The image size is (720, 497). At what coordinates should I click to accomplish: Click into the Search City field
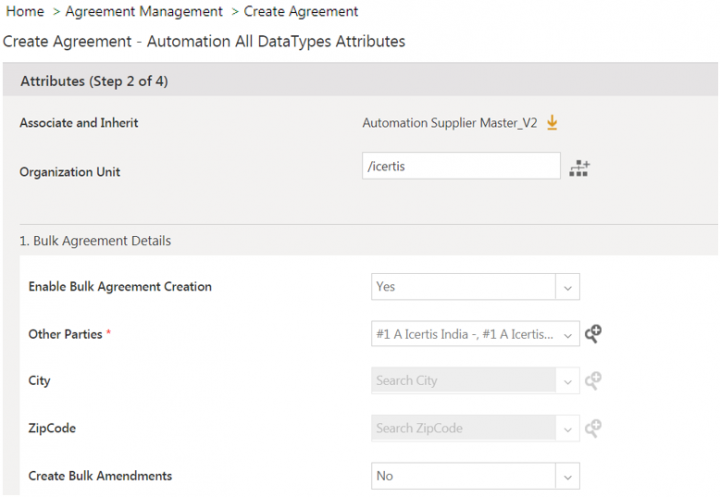coord(462,381)
